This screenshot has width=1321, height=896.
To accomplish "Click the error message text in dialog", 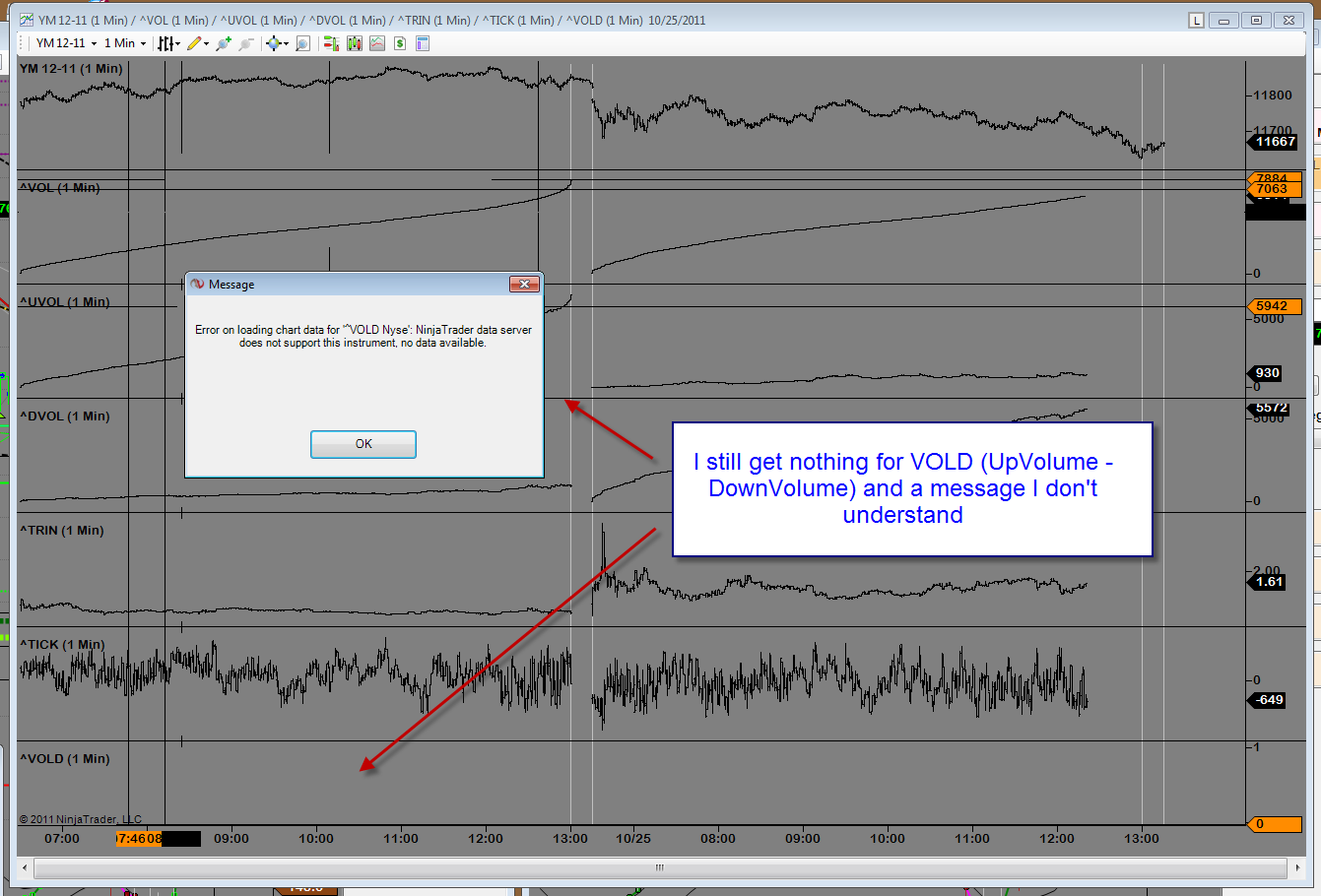I will (363, 336).
